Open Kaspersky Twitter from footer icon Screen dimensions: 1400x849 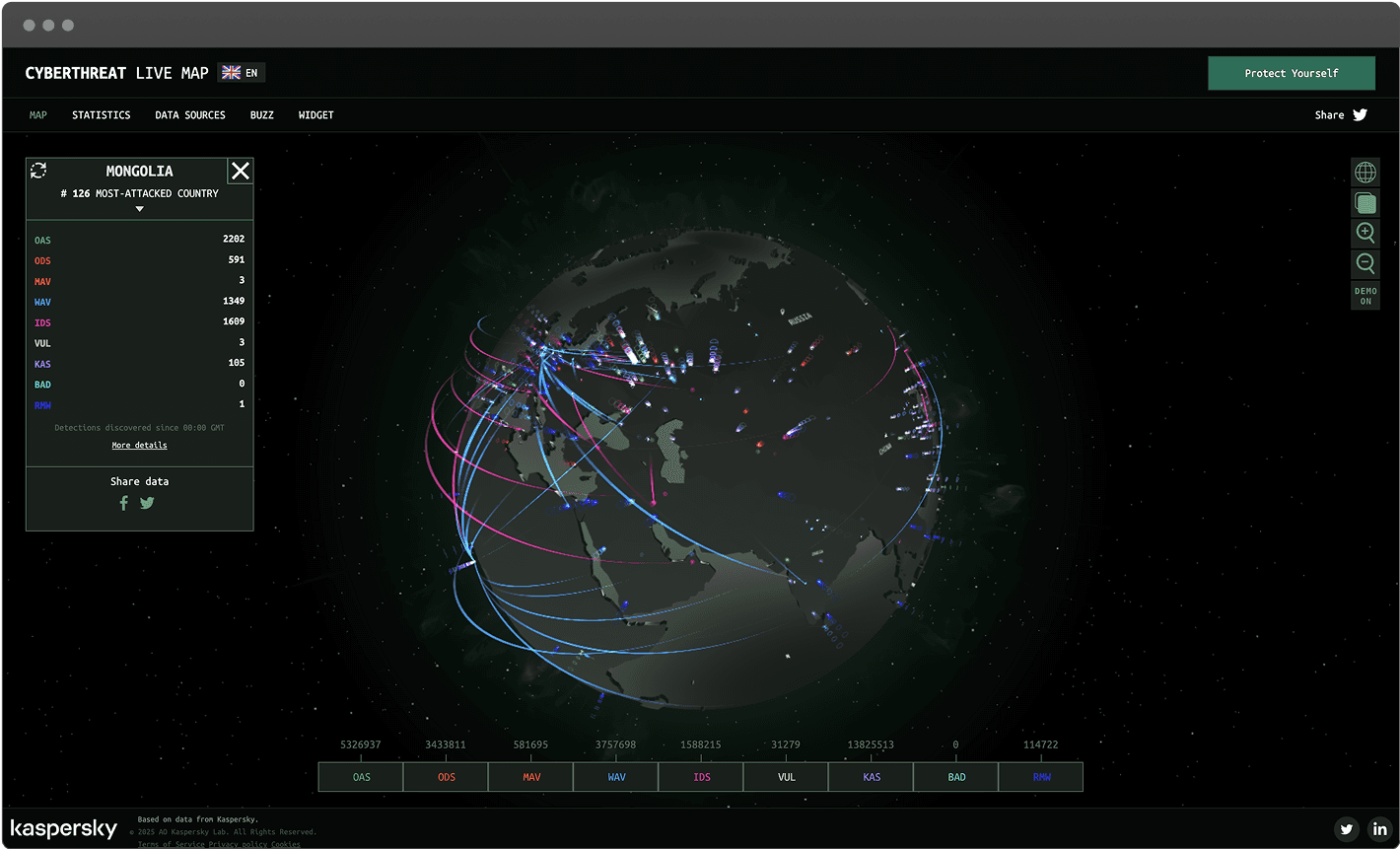(x=1347, y=829)
